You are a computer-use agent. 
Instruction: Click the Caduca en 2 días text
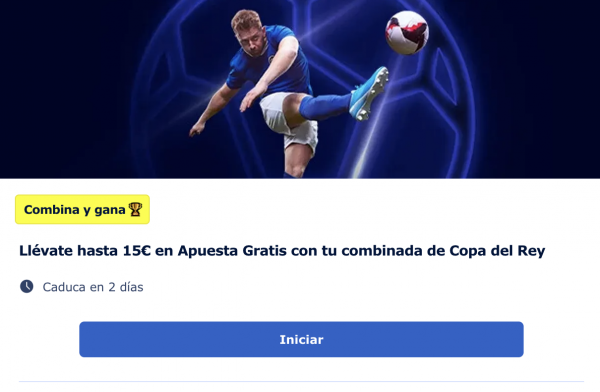[x=93, y=287]
